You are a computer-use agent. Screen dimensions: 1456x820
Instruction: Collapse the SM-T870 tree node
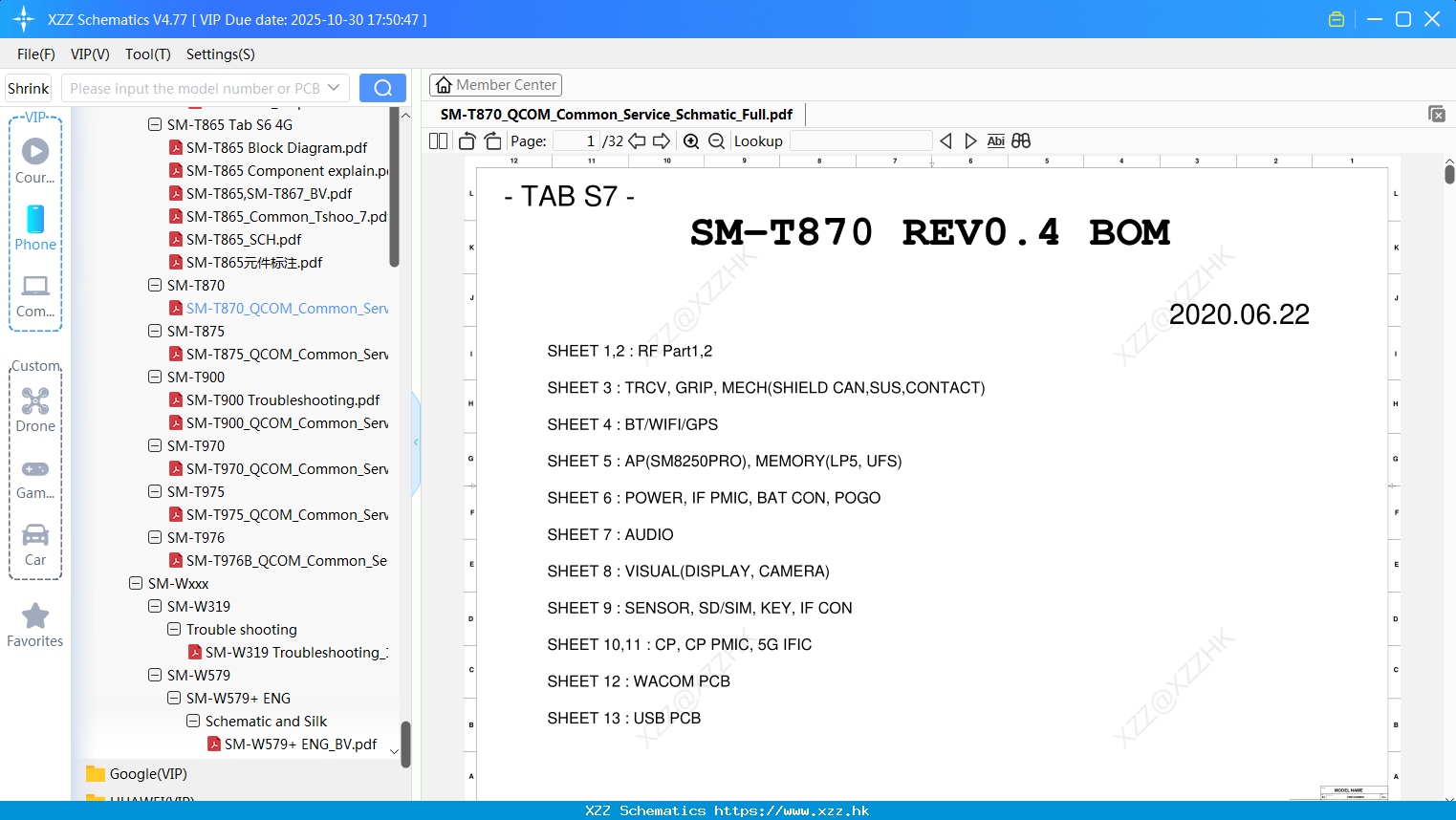coord(155,285)
